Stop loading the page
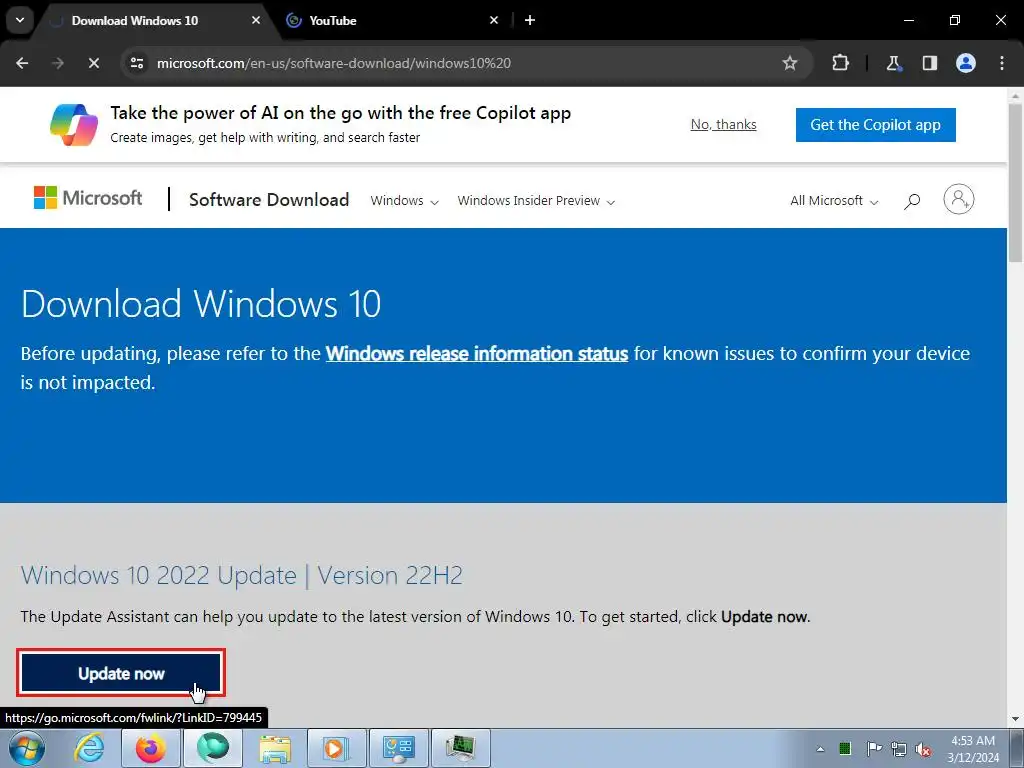This screenshot has height=768, width=1024. pos(93,63)
